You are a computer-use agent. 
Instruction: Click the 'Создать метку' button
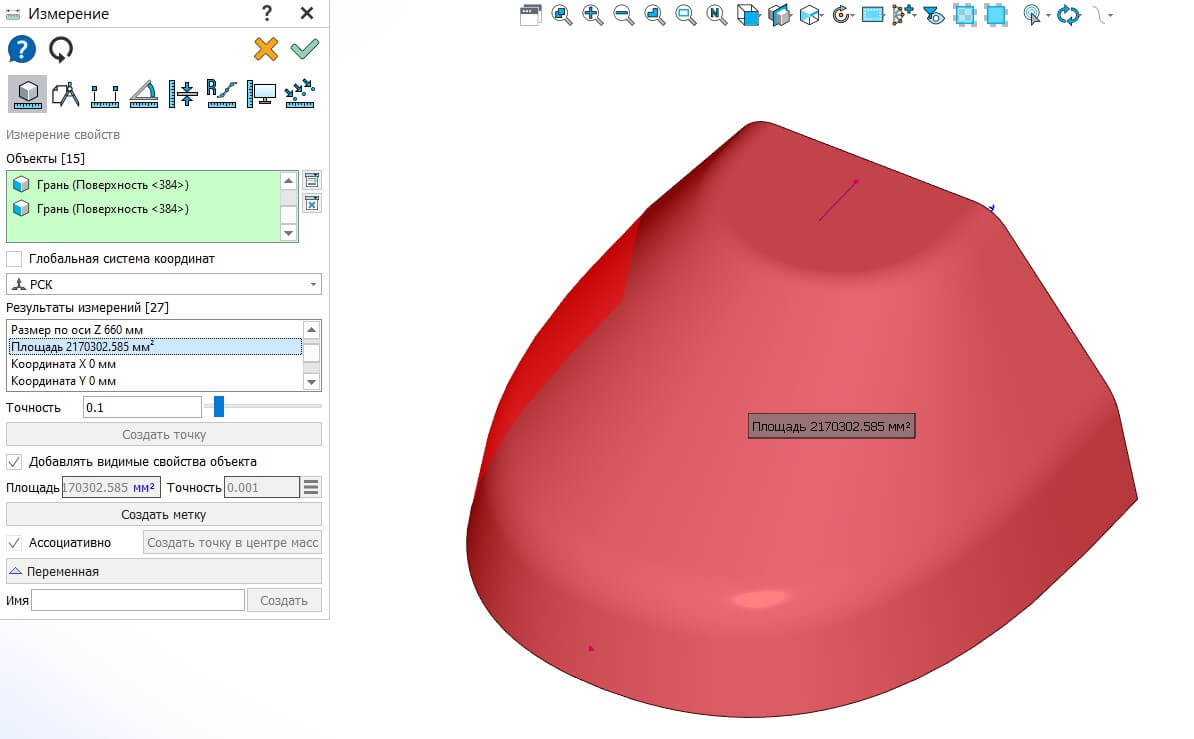[x=164, y=514]
